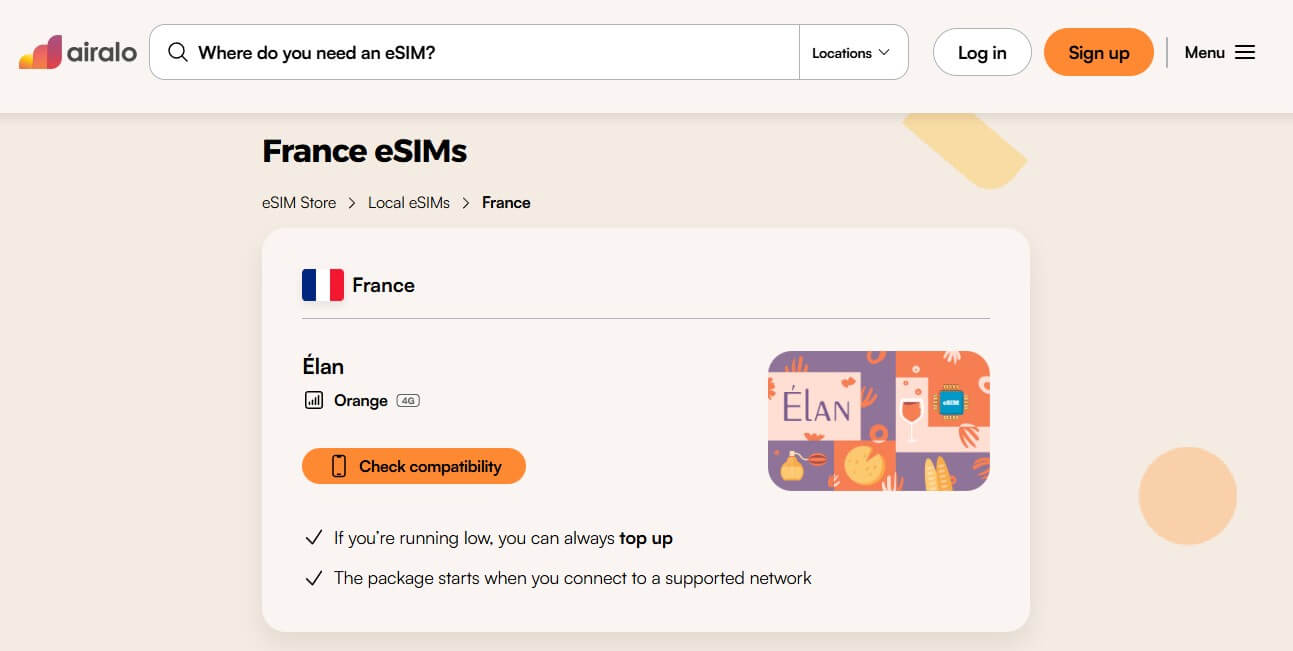Expand the Locations chevron arrow
The width and height of the screenshot is (1293, 651).
[x=884, y=53]
